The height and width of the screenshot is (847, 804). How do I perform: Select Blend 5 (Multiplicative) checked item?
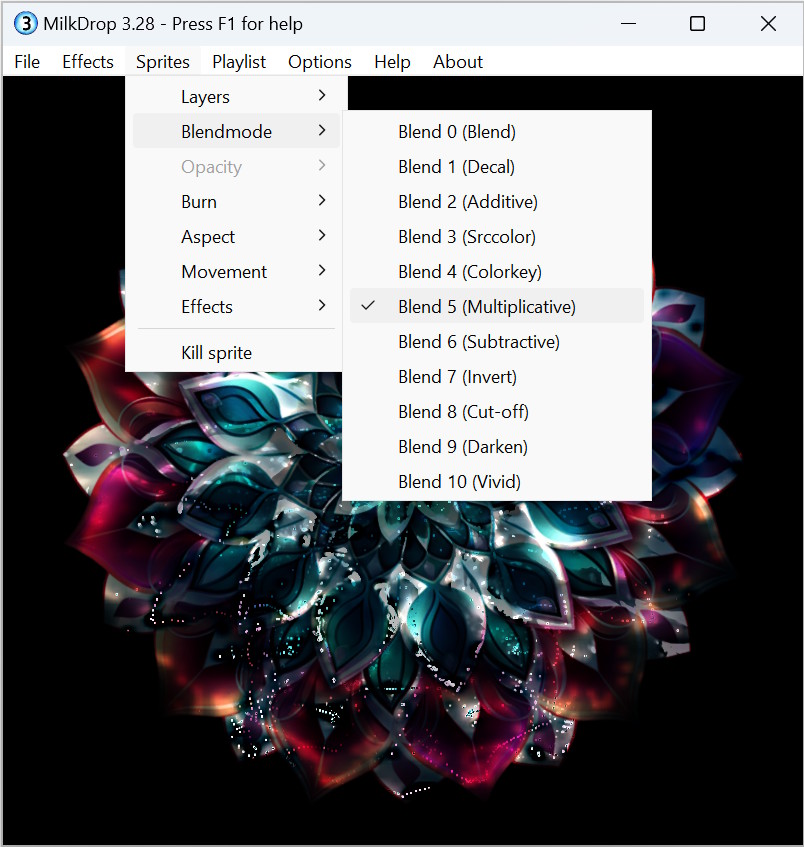tap(486, 307)
